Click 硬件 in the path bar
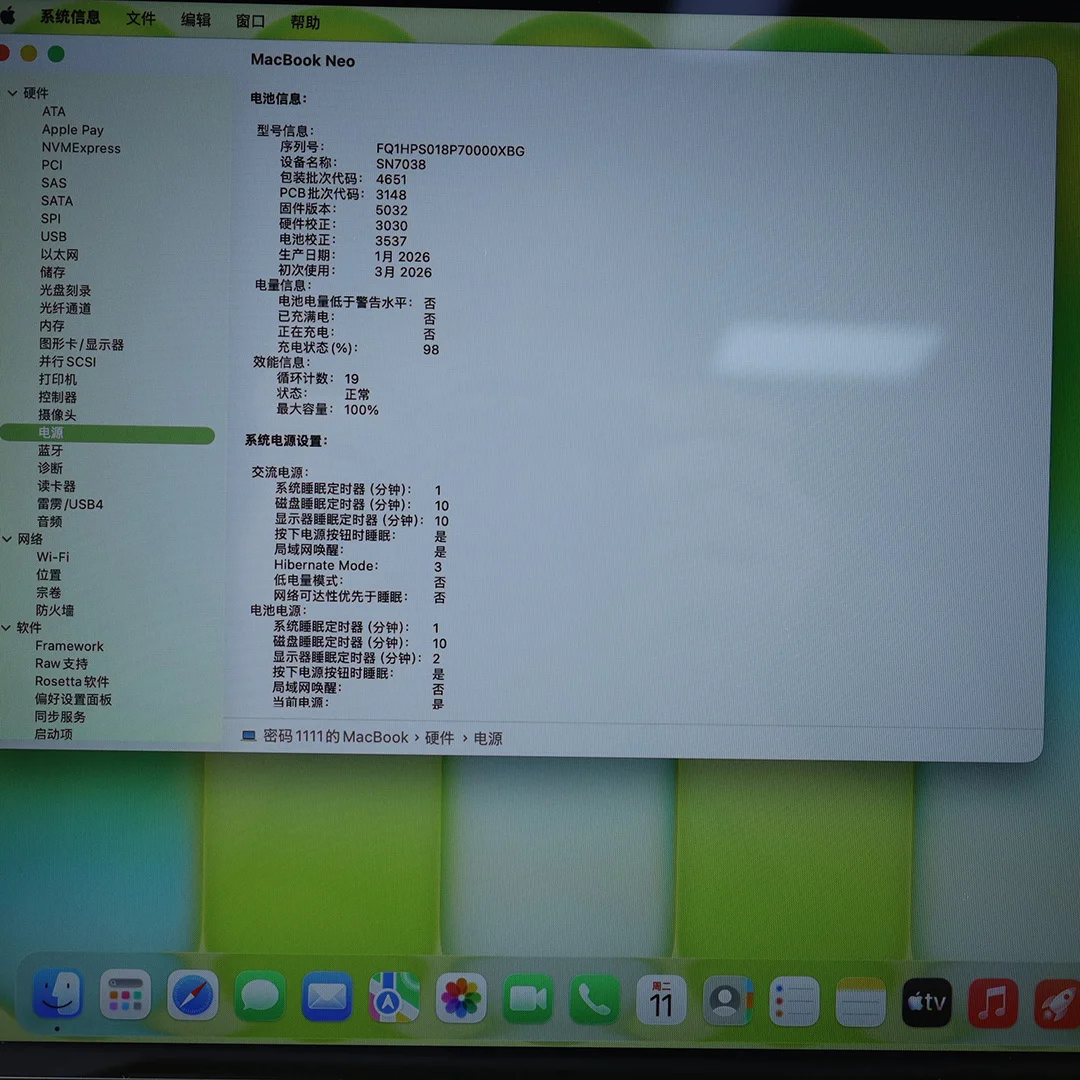Viewport: 1080px width, 1080px height. pos(439,738)
